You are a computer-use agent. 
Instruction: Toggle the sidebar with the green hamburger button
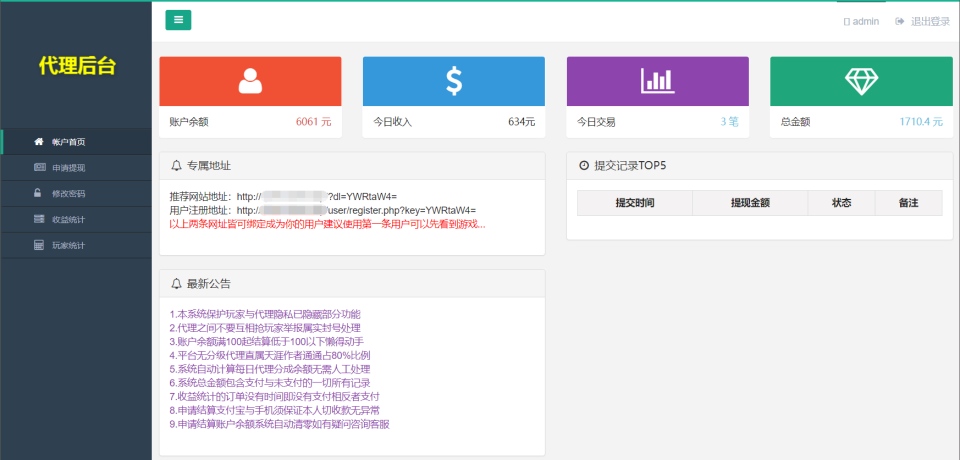click(x=178, y=20)
